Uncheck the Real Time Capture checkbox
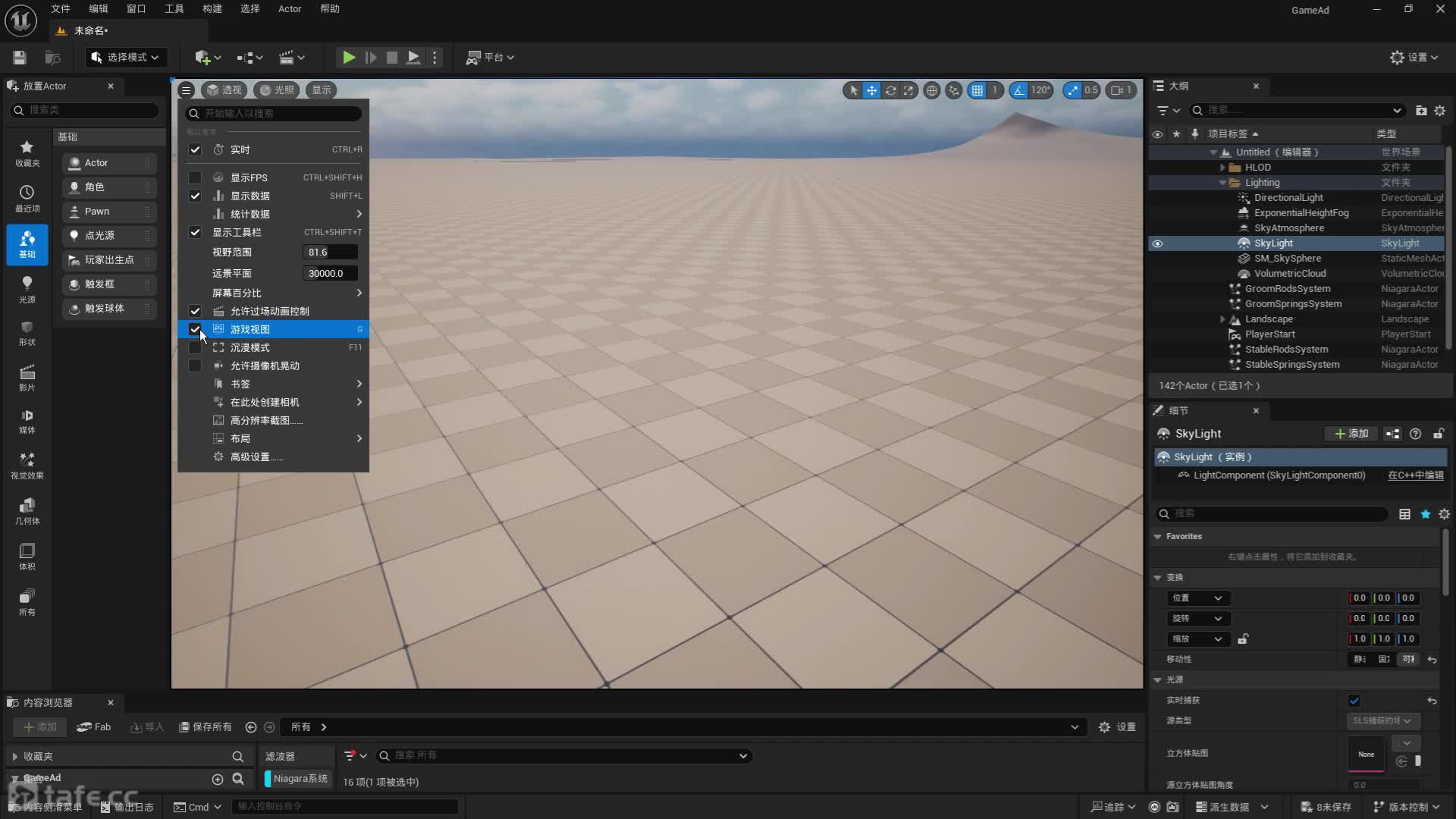 tap(1354, 701)
